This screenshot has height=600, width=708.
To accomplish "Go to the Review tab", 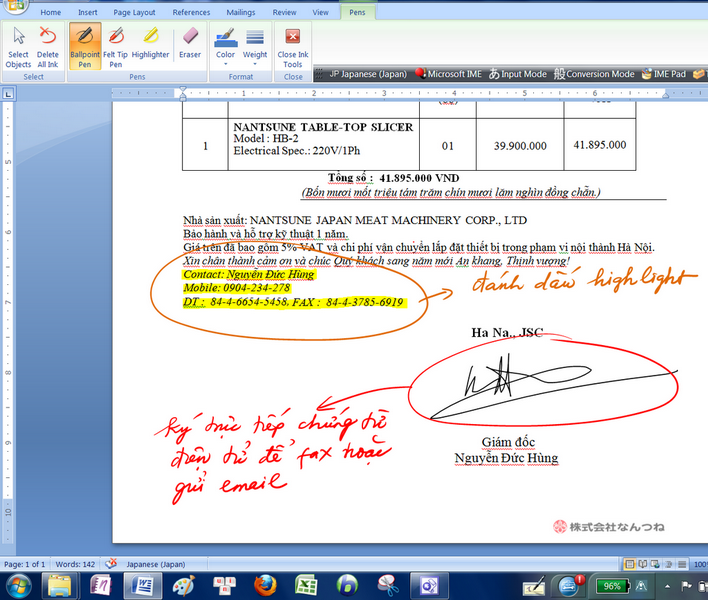I will click(284, 13).
